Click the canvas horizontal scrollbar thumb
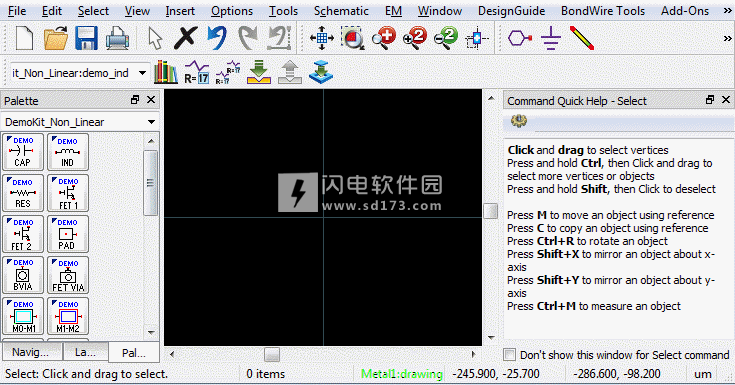The width and height of the screenshot is (735, 385). click(272, 354)
